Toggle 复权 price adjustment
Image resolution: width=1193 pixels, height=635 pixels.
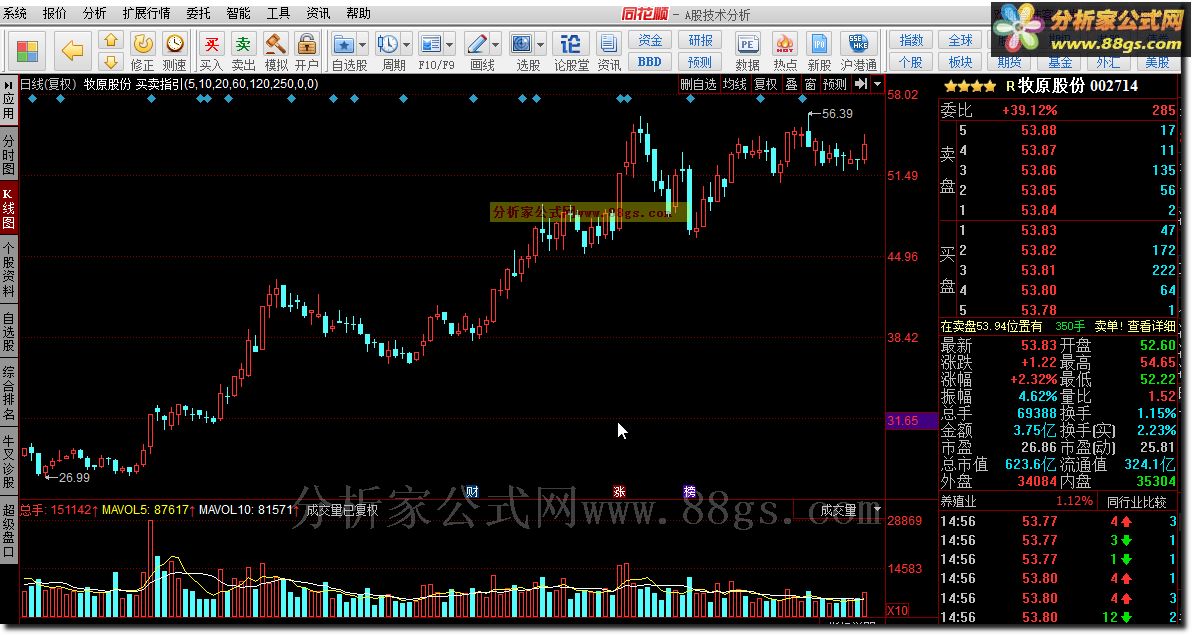click(x=765, y=84)
